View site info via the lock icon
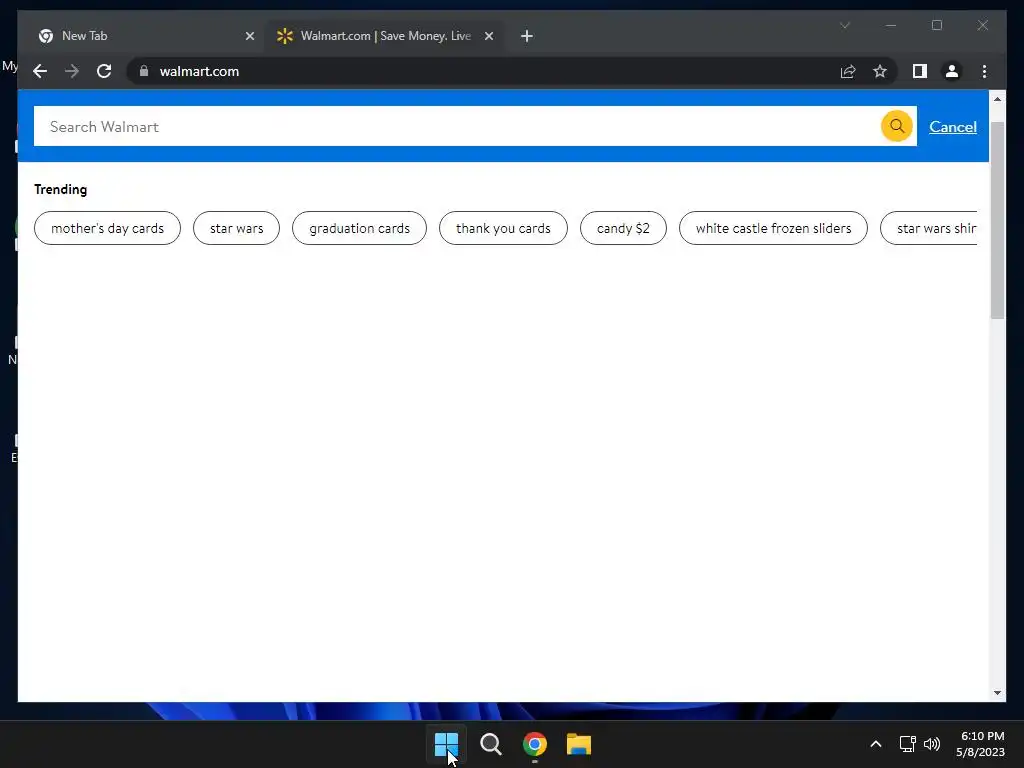 (144, 71)
